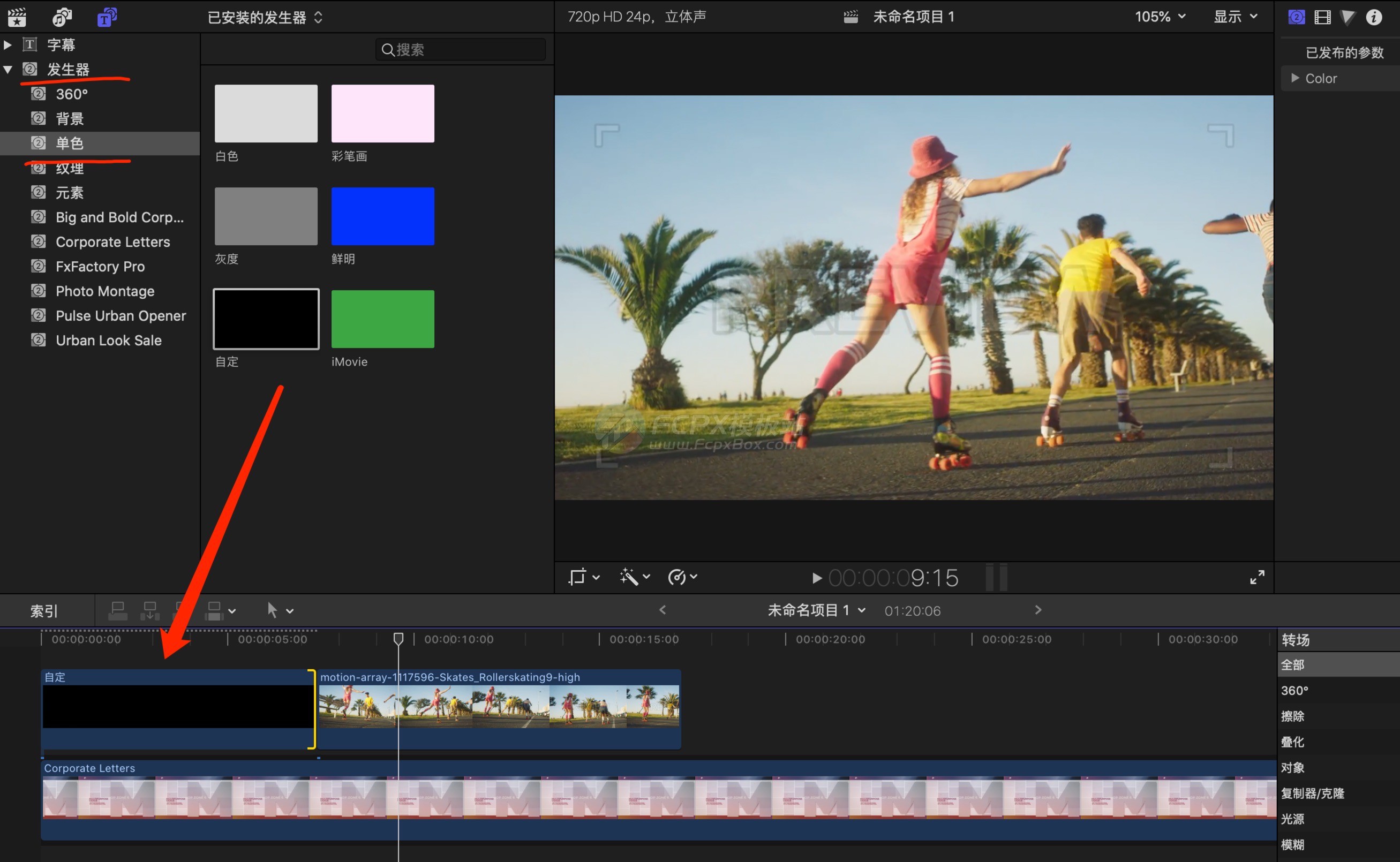Open the enhancements magic wand menu

coord(634,577)
